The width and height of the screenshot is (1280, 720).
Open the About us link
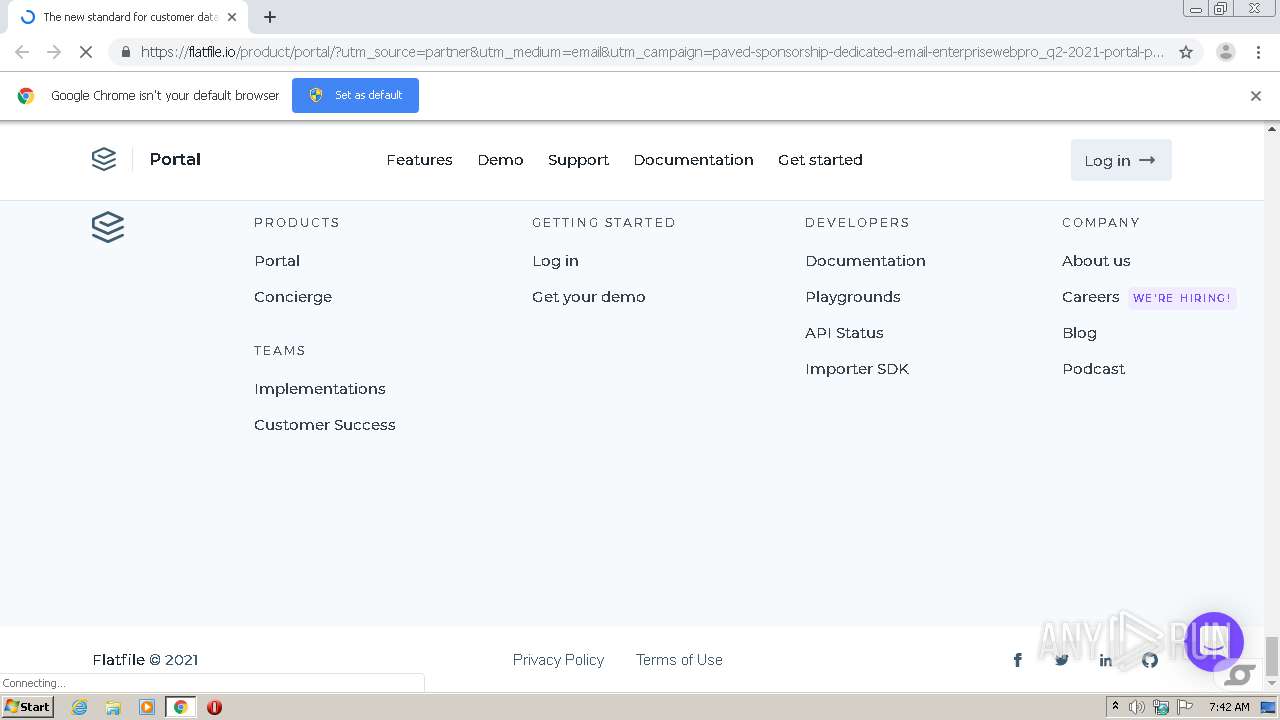1096,261
